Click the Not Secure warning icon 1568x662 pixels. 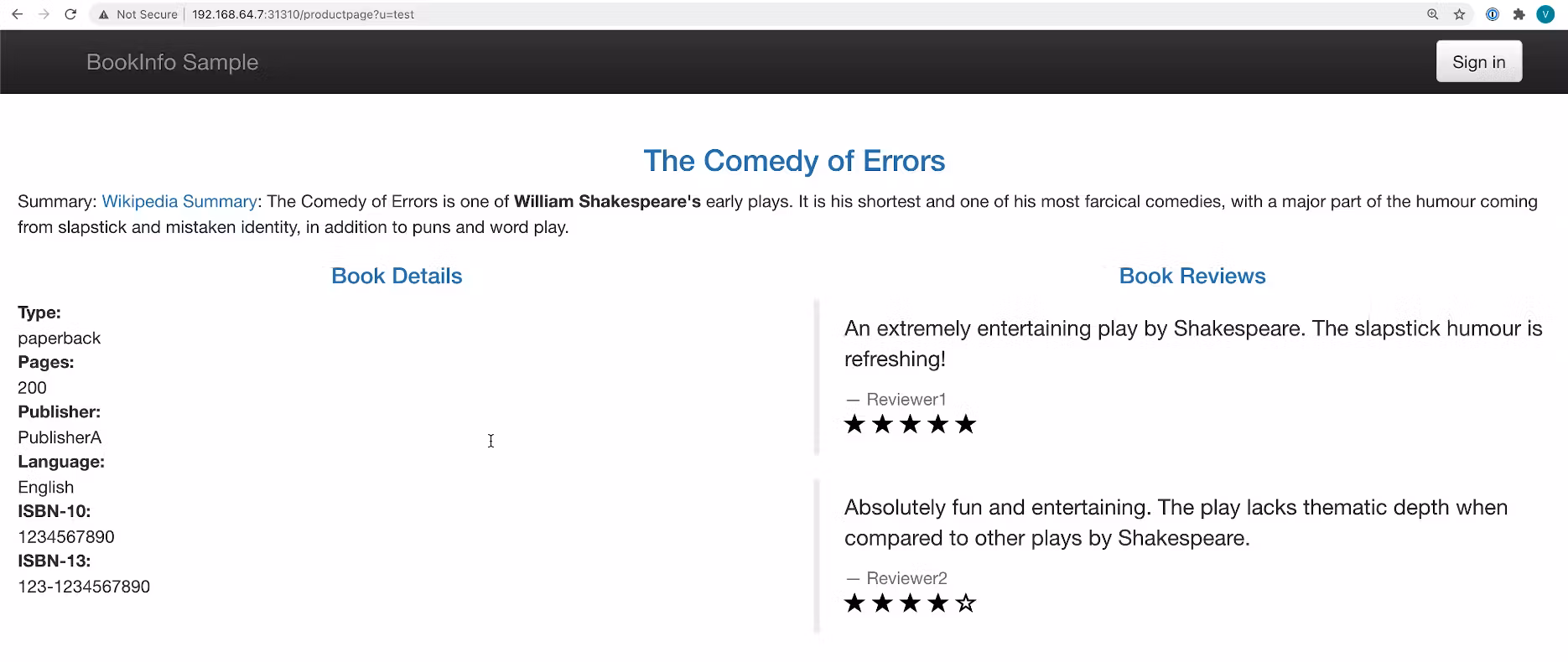104,14
